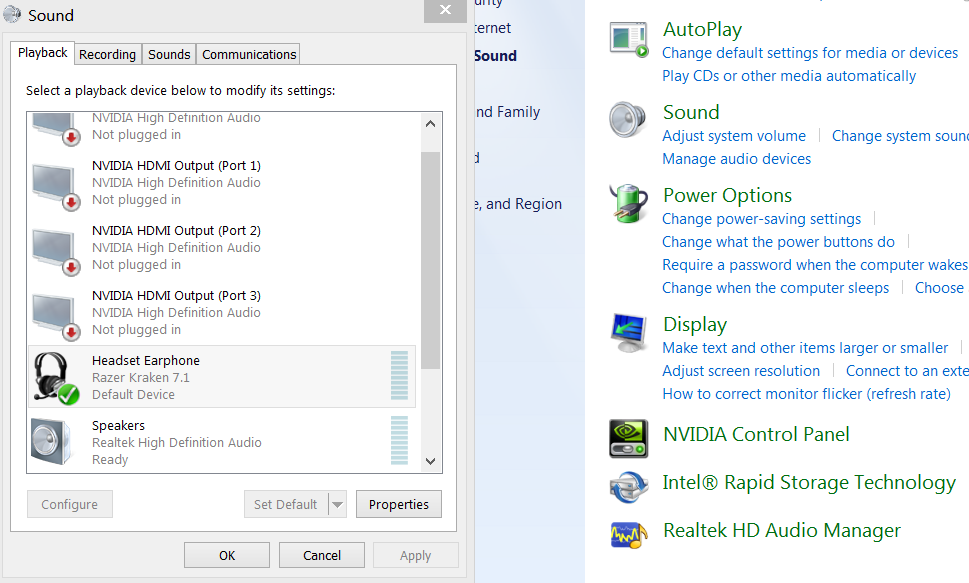Click the Apply button
969x583 pixels.
(416, 555)
